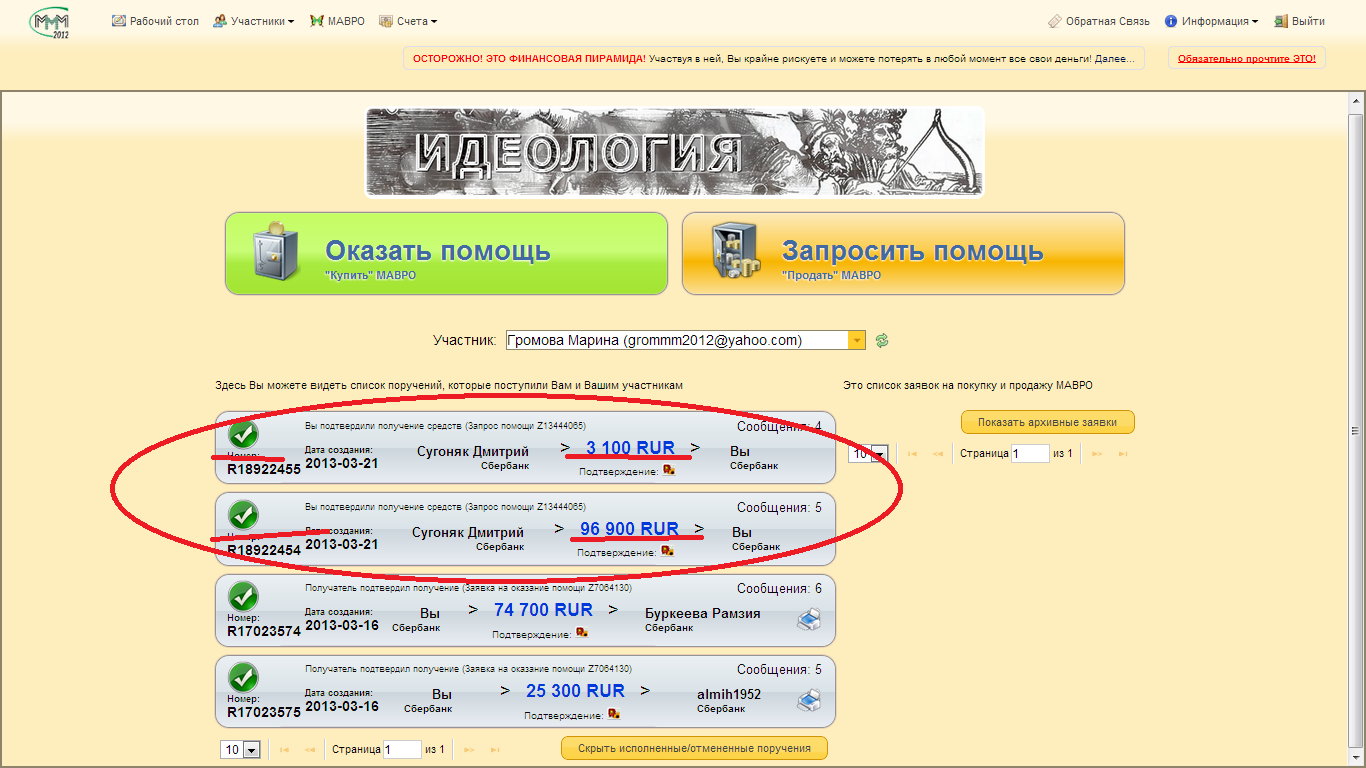Image resolution: width=1366 pixels, height=768 pixels.
Task: Open the 25 300 RUR amount link
Action: click(x=575, y=691)
